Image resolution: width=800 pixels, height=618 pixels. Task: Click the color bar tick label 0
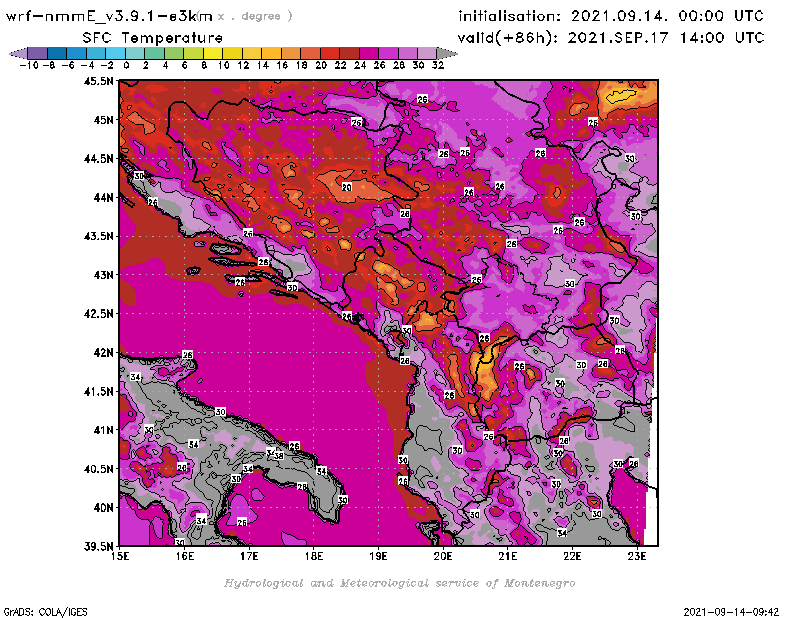coord(126,65)
